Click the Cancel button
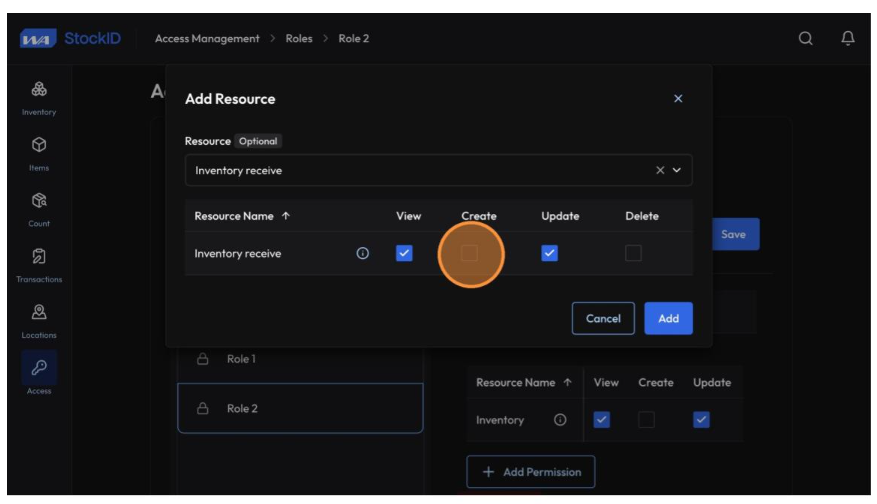877x504 pixels. coord(603,318)
